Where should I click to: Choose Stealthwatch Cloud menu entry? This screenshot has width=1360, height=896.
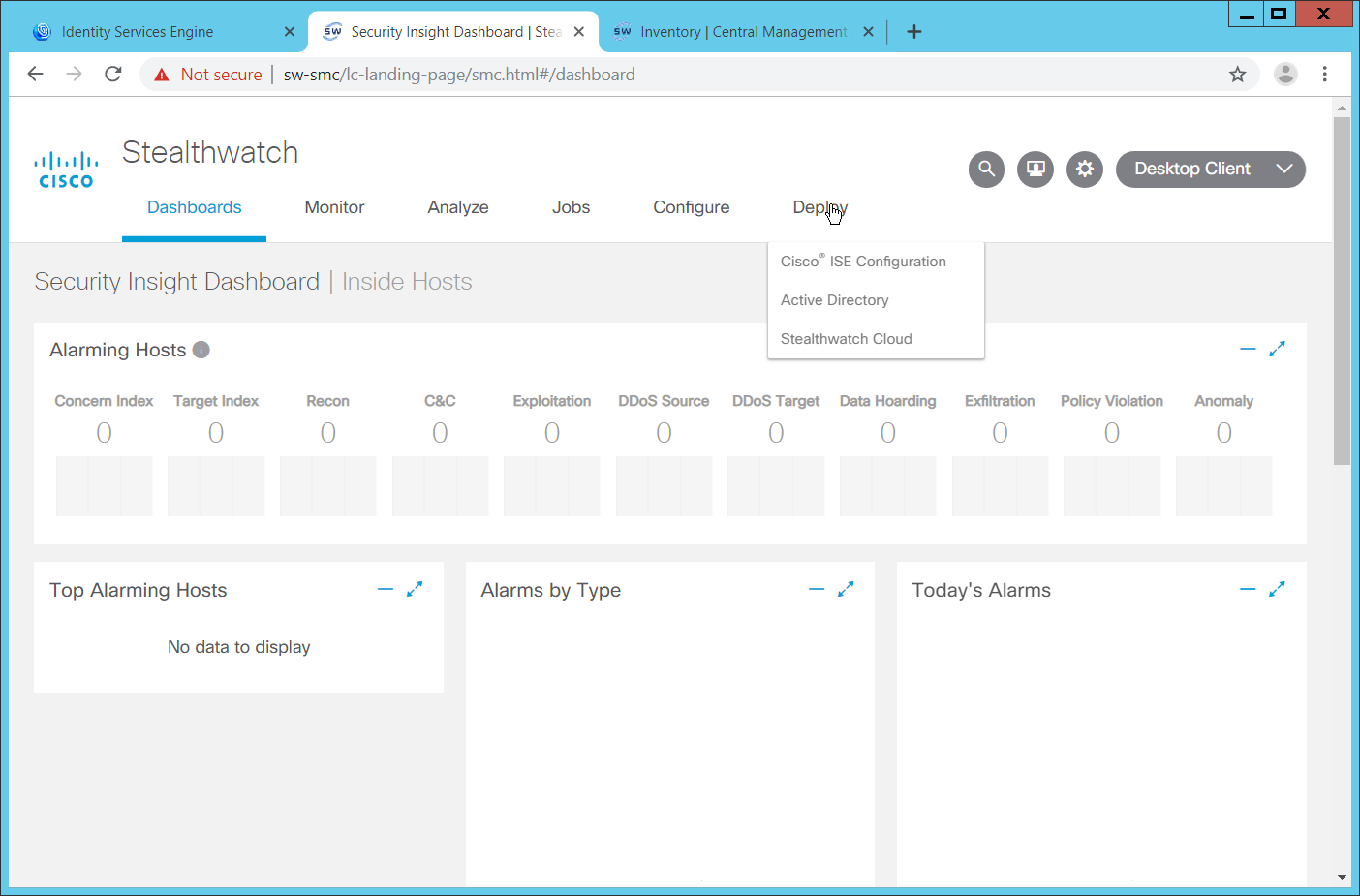click(x=846, y=339)
